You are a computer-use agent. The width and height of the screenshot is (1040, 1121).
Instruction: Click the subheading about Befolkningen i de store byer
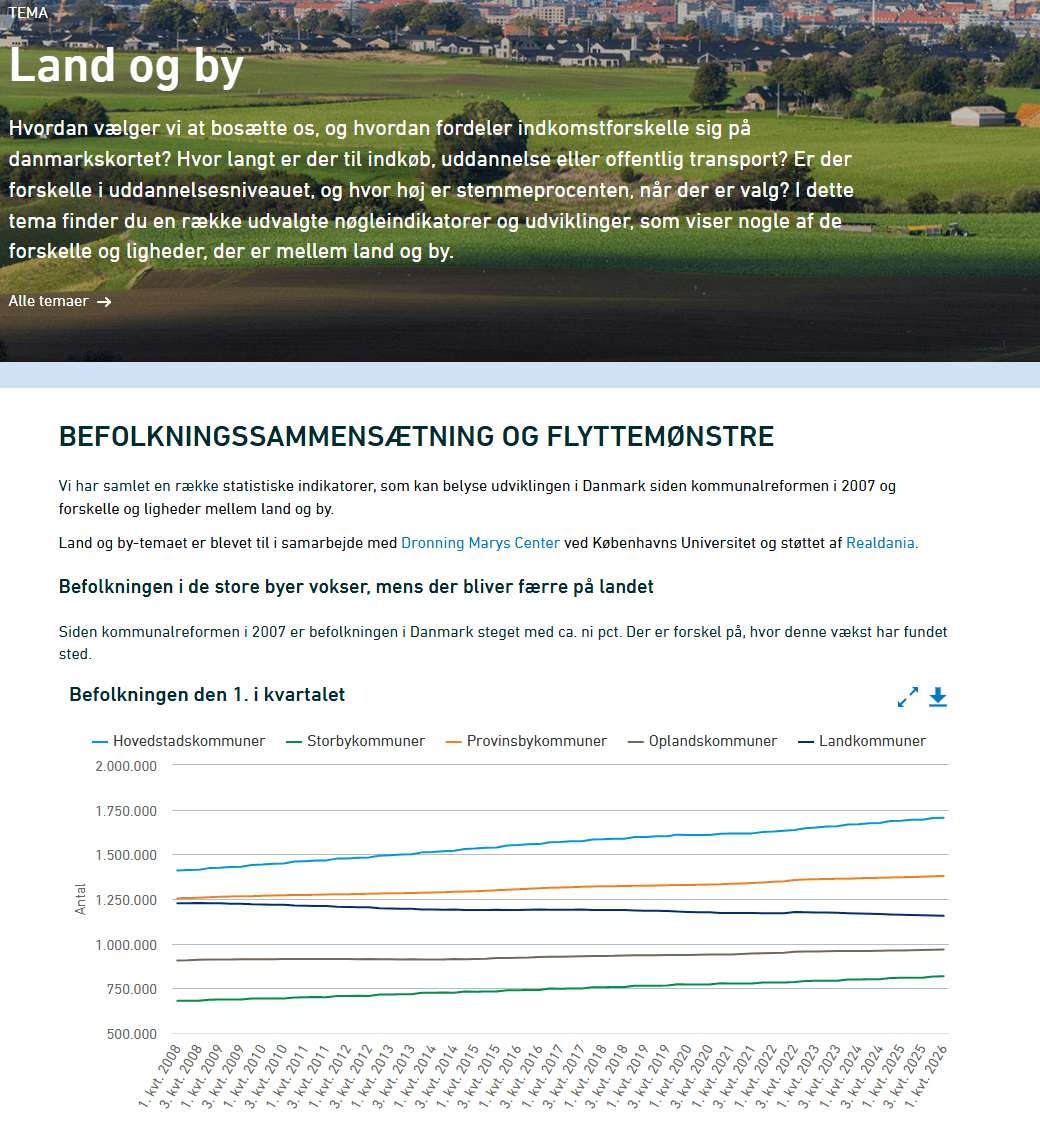tap(356, 587)
